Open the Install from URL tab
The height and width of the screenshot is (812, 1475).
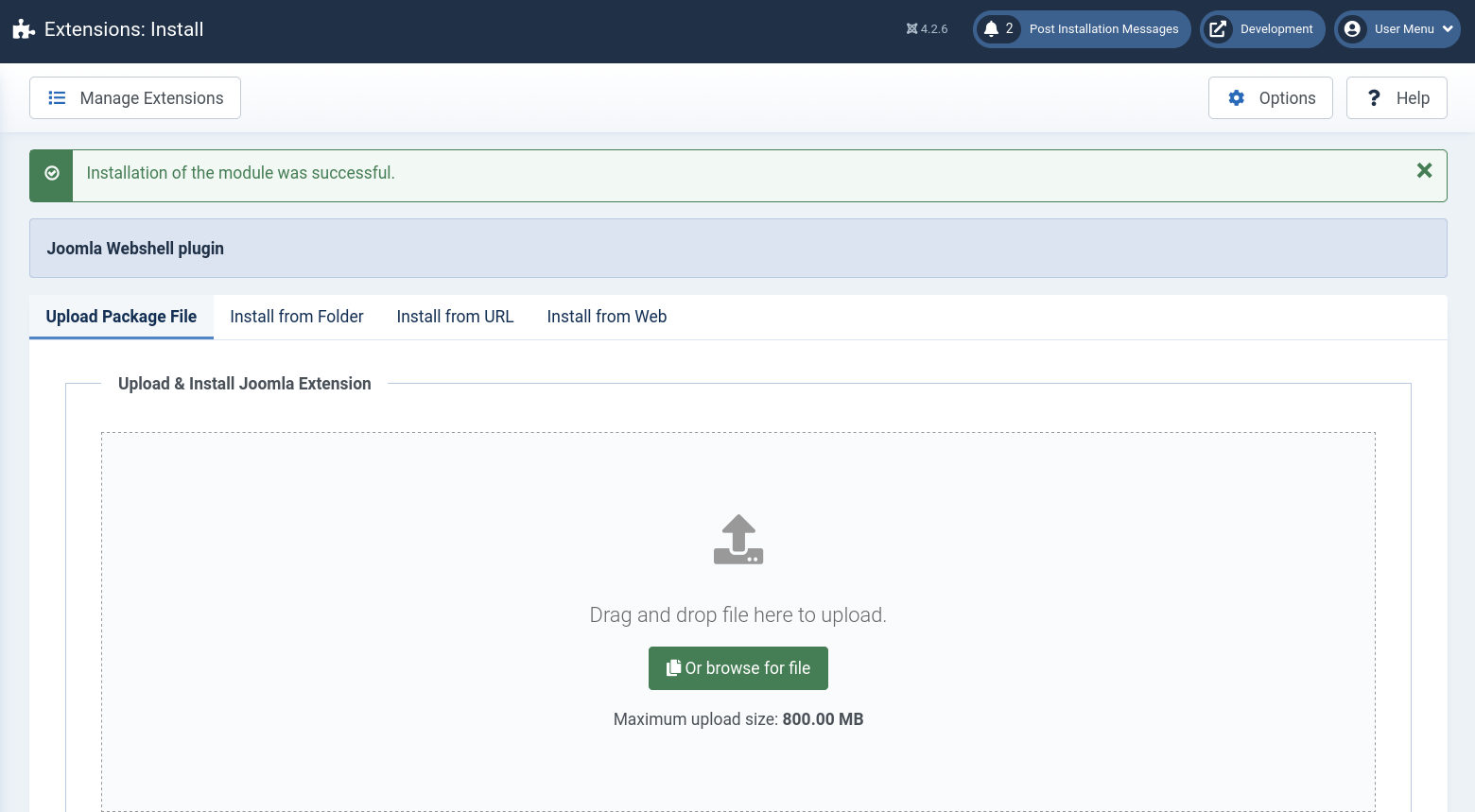pos(455,317)
